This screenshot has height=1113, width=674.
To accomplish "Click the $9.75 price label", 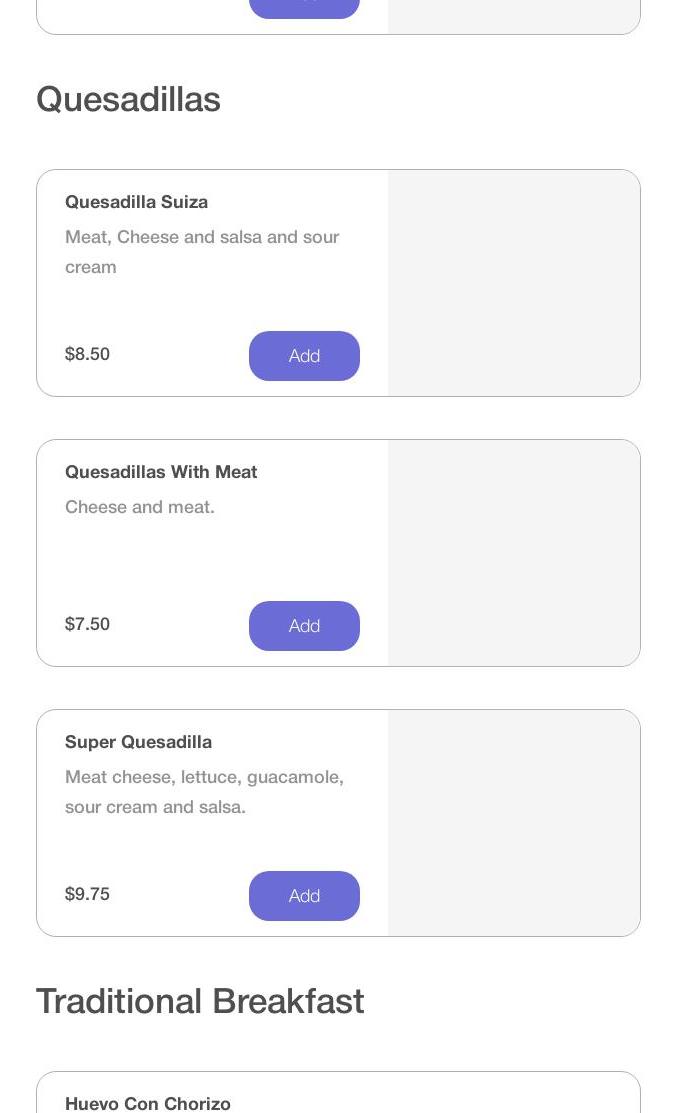I will click(87, 894).
